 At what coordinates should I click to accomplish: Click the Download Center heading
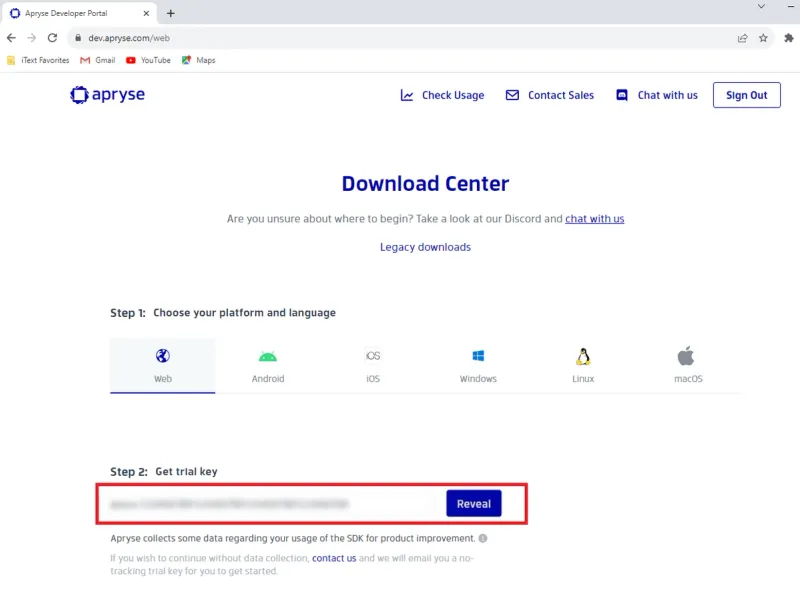tap(426, 184)
